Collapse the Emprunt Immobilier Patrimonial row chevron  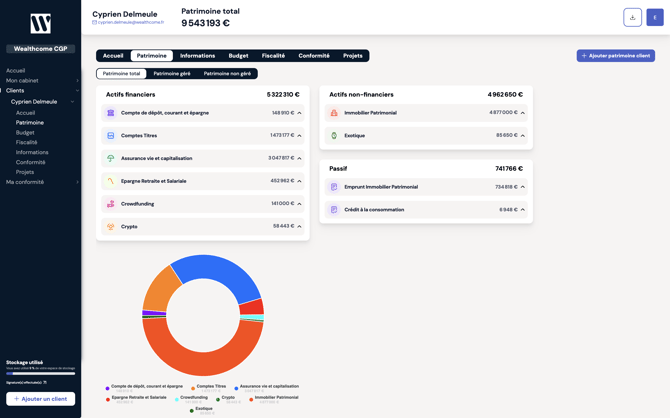tap(522, 187)
